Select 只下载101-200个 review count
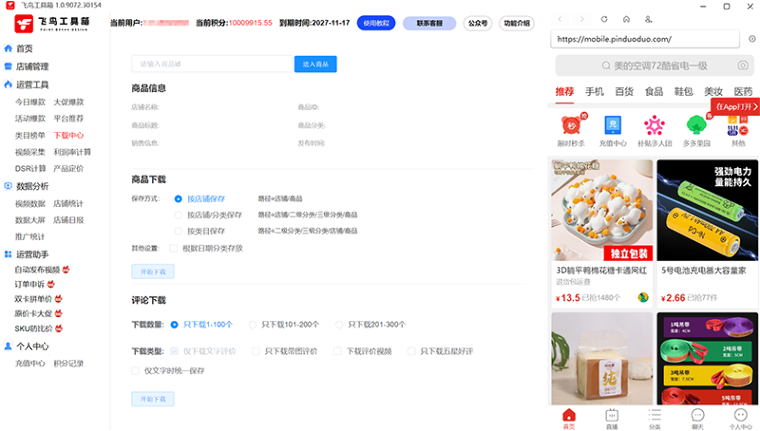760x431 pixels. (x=253, y=324)
